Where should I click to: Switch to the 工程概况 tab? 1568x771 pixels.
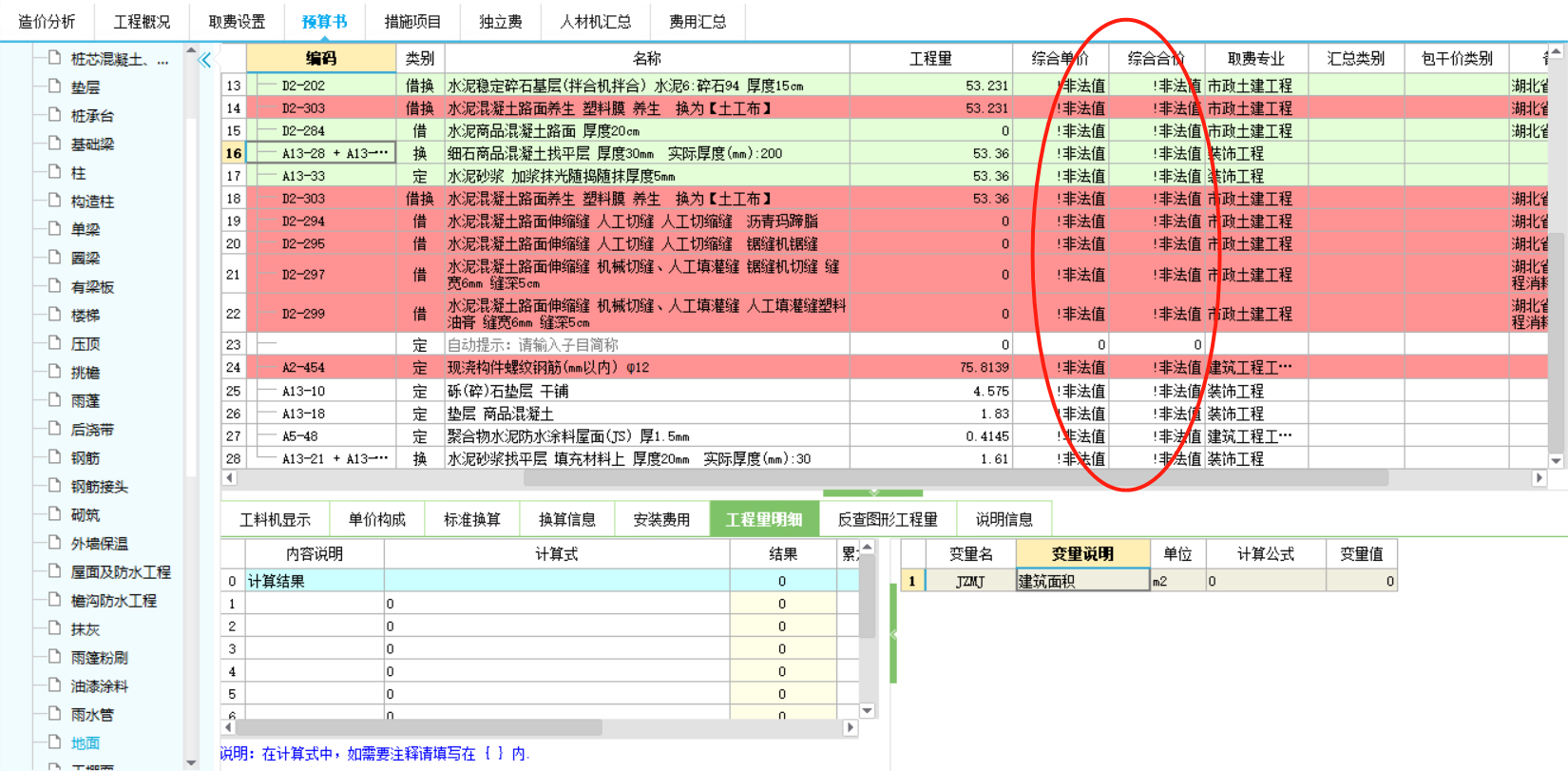pos(142,21)
